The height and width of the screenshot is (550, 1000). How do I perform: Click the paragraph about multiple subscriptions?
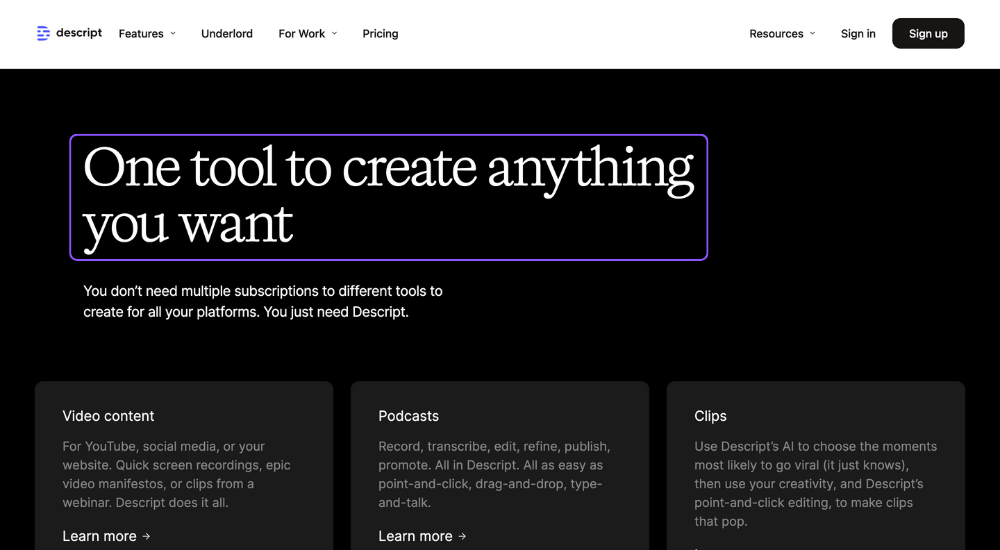click(263, 301)
